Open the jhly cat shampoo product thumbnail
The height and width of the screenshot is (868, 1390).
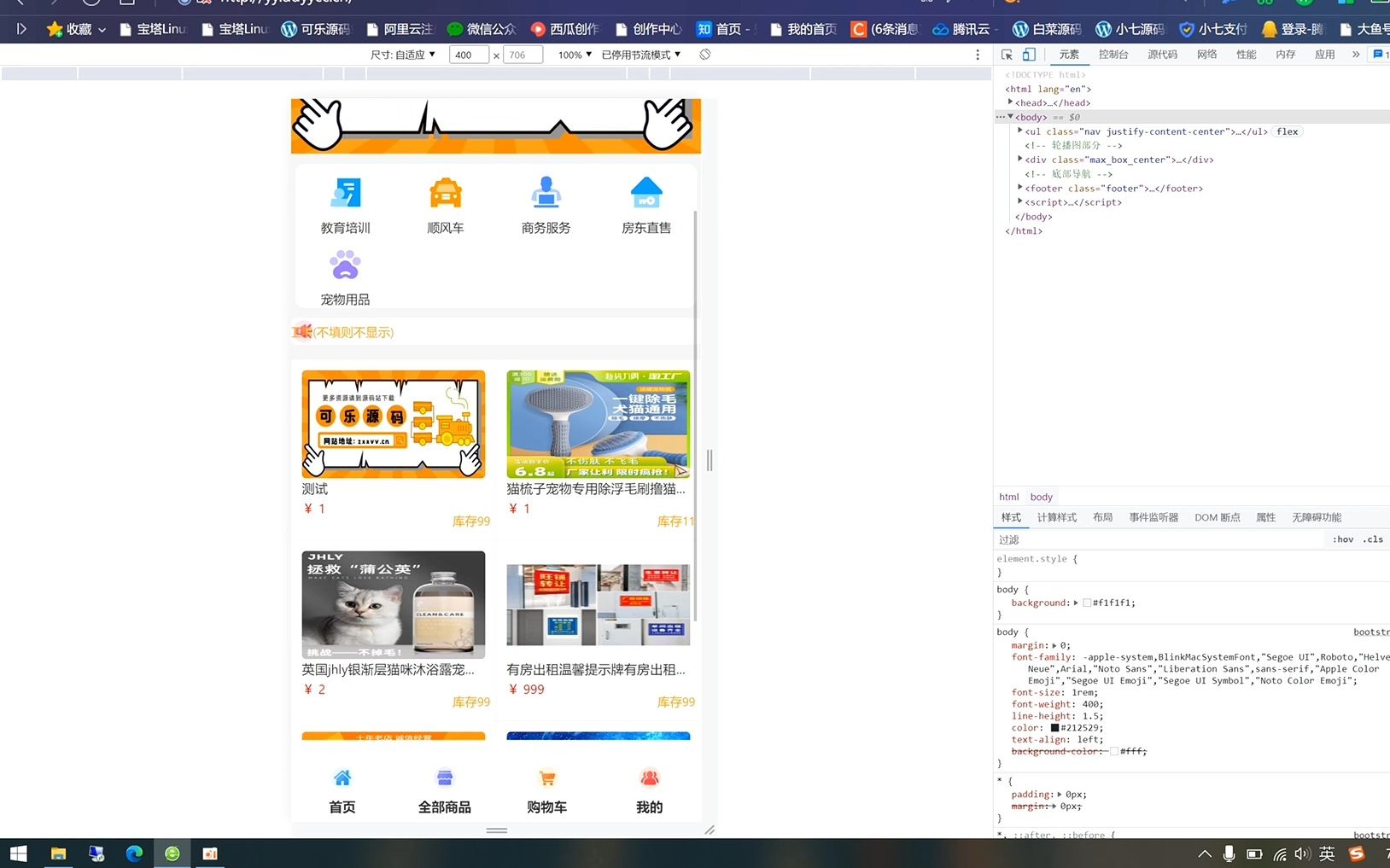pyautogui.click(x=394, y=604)
